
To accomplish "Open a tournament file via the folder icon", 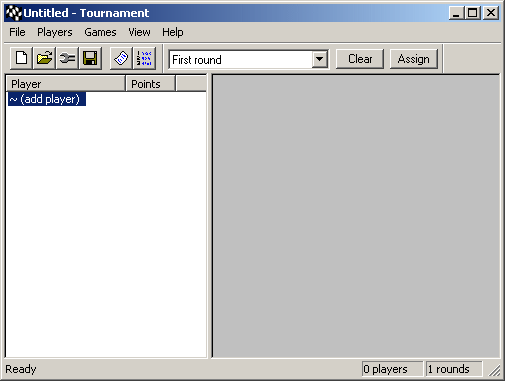I will 44,58.
